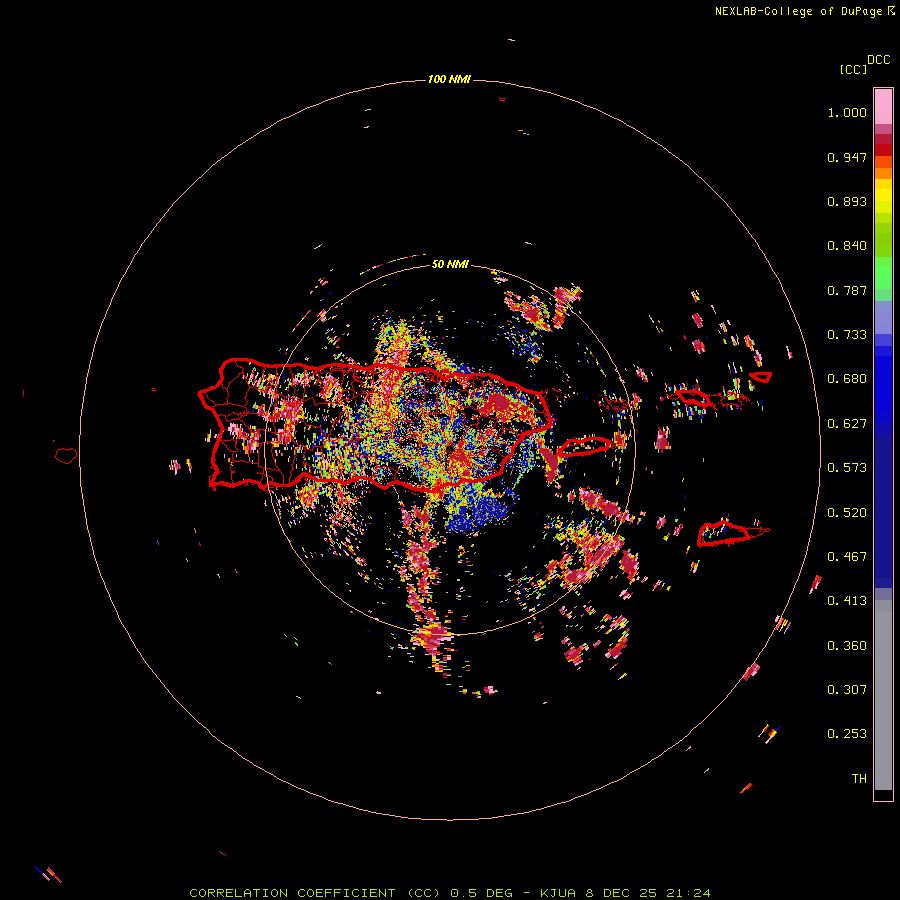Viewport: 900px width, 900px height.
Task: Click the gray lower segment of color bar
Action: (x=883, y=695)
